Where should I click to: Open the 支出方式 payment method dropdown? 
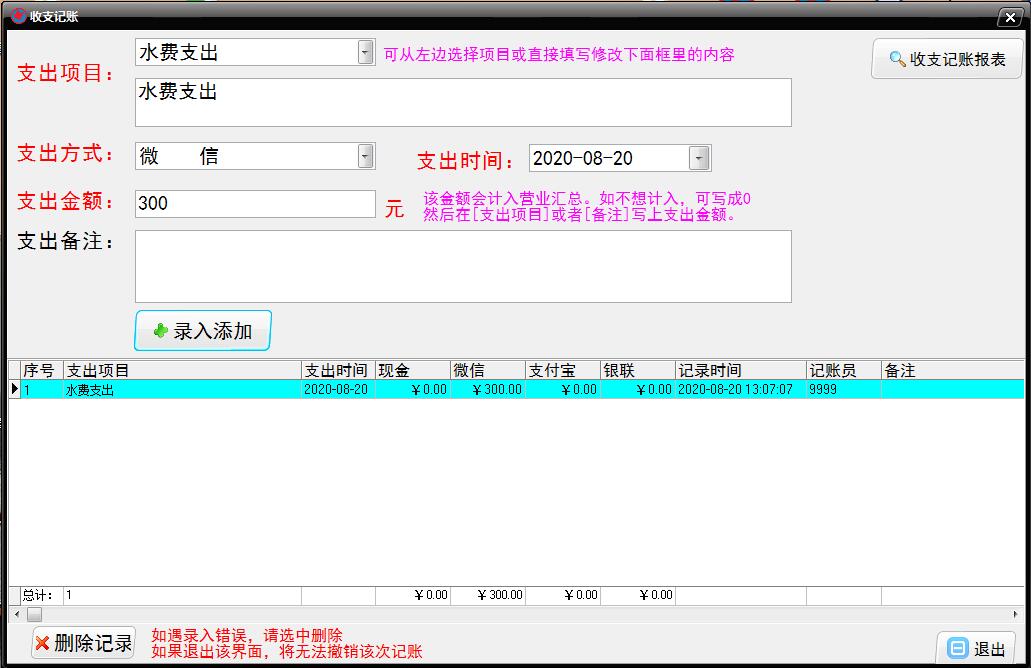point(366,156)
